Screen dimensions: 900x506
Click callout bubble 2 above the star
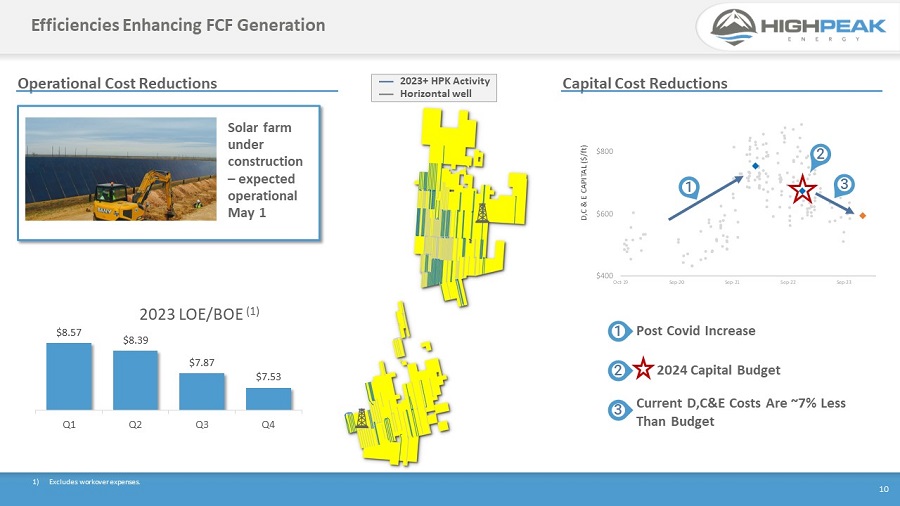point(819,154)
